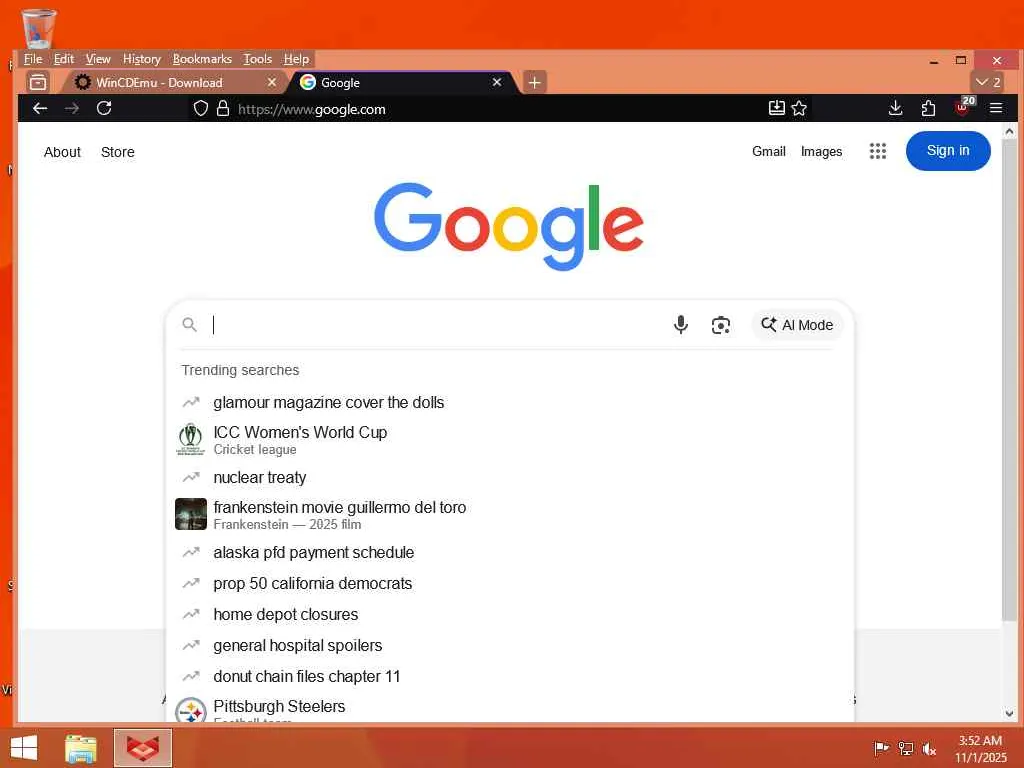
Task: Open the Edit menu
Action: [64, 59]
